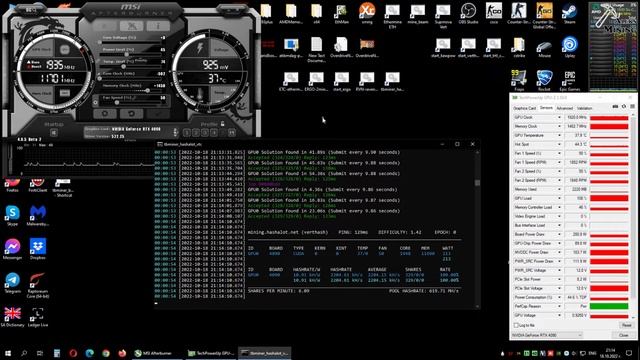Viewport: 640px width, 360px height.
Task: Switch to MSI Afterburner taskbar button
Action: point(157,353)
